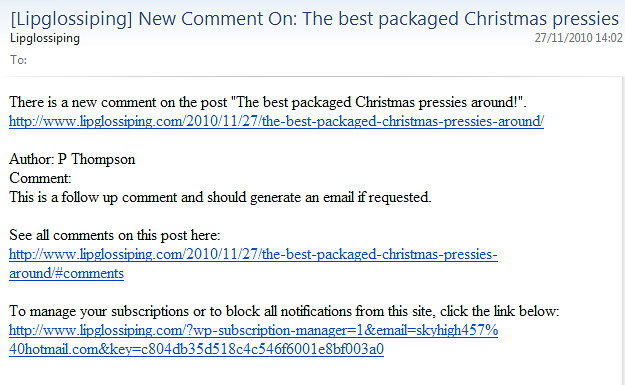Click the "This is a follow up comment" sentence
Viewport: 625px width, 385px height.
coord(220,197)
